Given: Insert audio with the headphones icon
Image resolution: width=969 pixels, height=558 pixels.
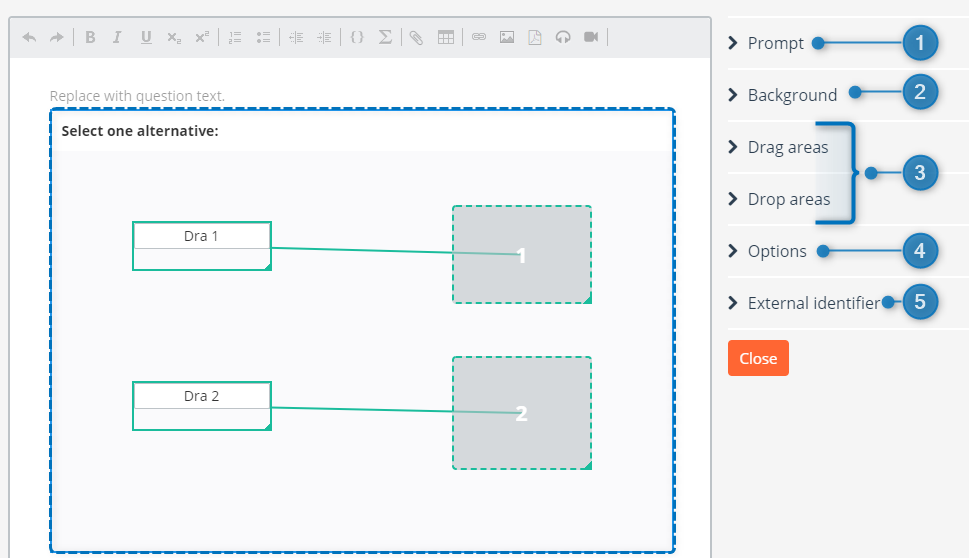Looking at the screenshot, I should [x=563, y=37].
